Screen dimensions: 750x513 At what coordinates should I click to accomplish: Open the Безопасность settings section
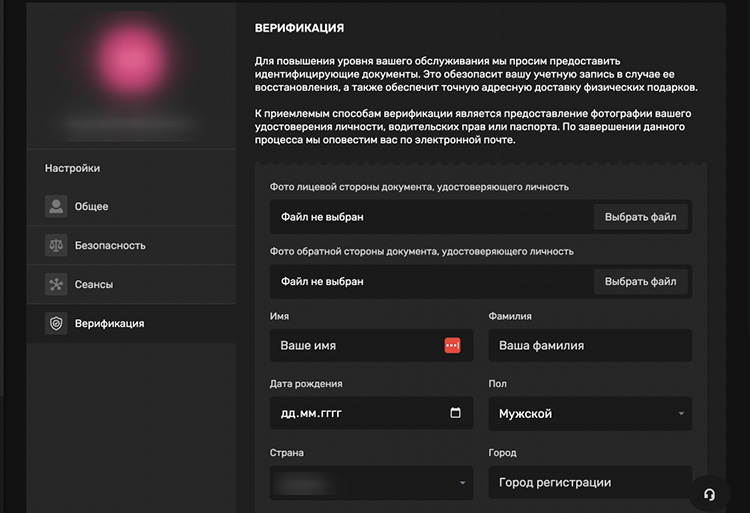(x=131, y=245)
